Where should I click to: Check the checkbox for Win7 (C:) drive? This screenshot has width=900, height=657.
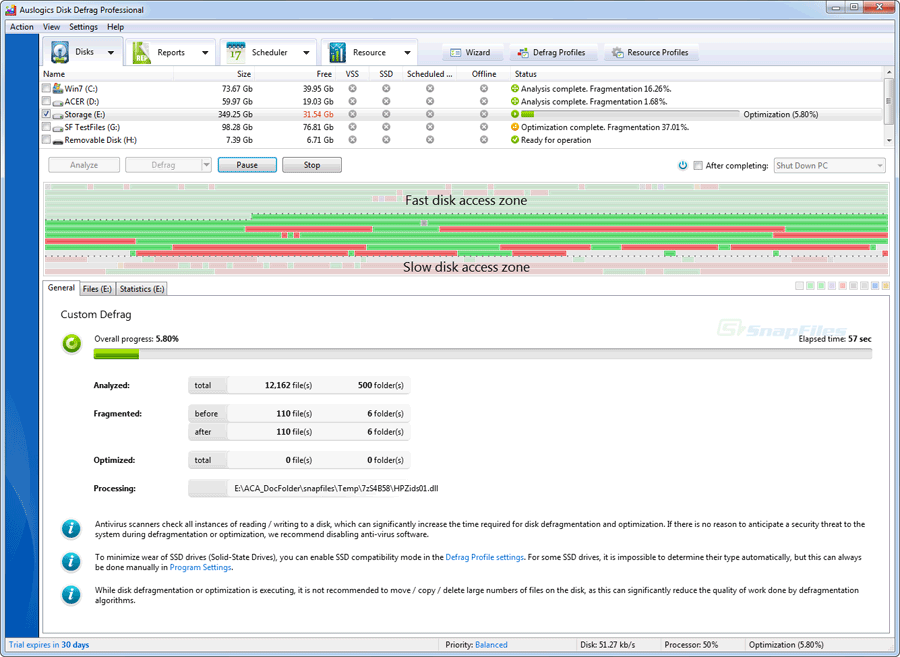point(45,88)
